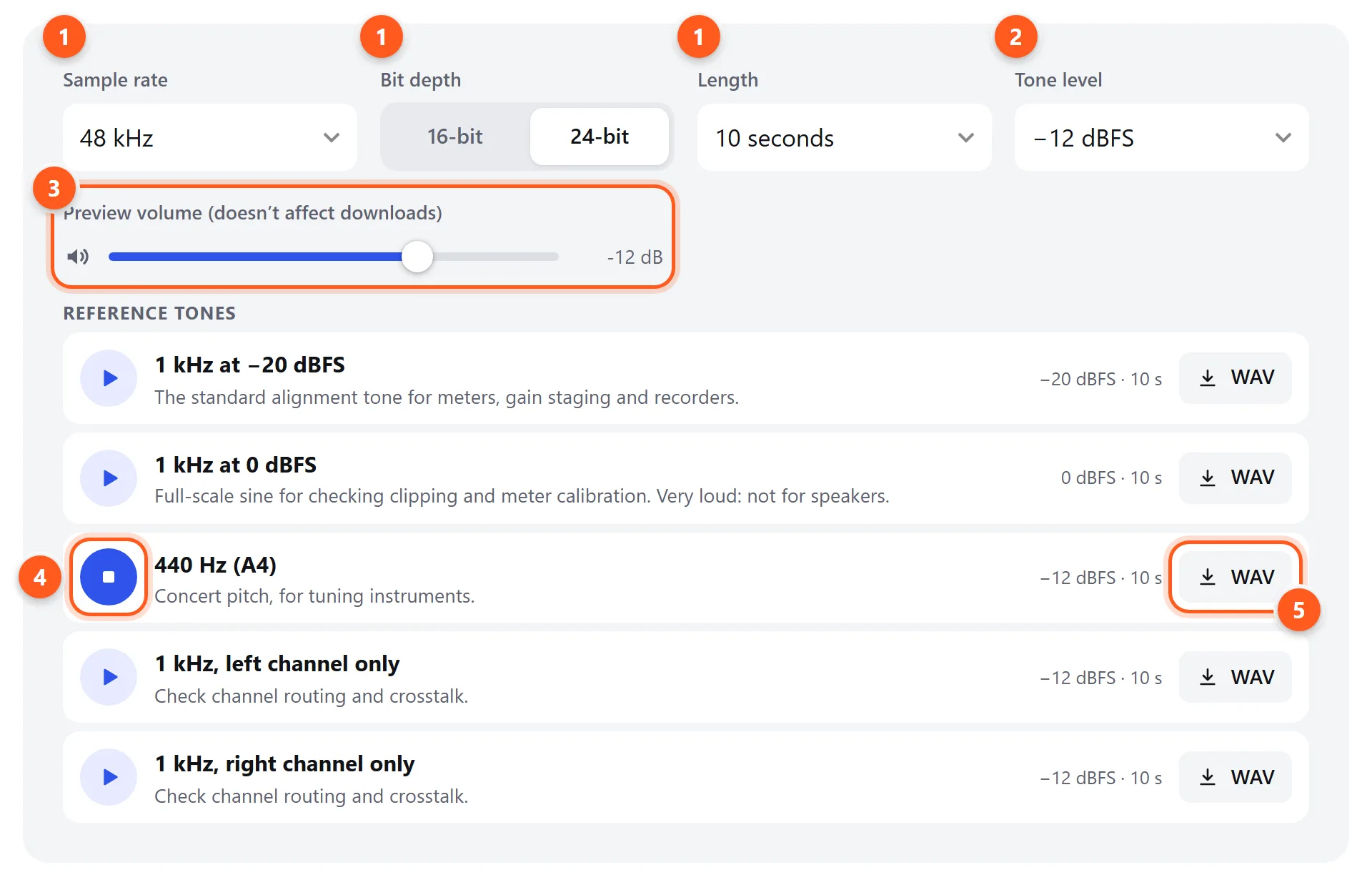This screenshot has height=885, width=1372.
Task: Click the '1 kHz, left channel only' title
Action: coord(277,664)
